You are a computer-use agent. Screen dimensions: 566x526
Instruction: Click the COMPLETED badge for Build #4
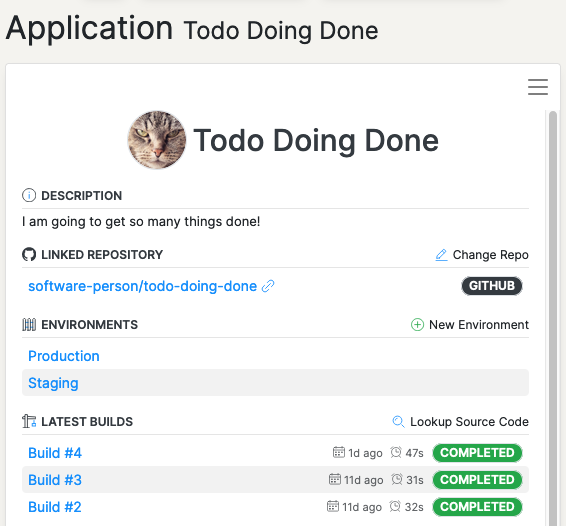(x=477, y=453)
